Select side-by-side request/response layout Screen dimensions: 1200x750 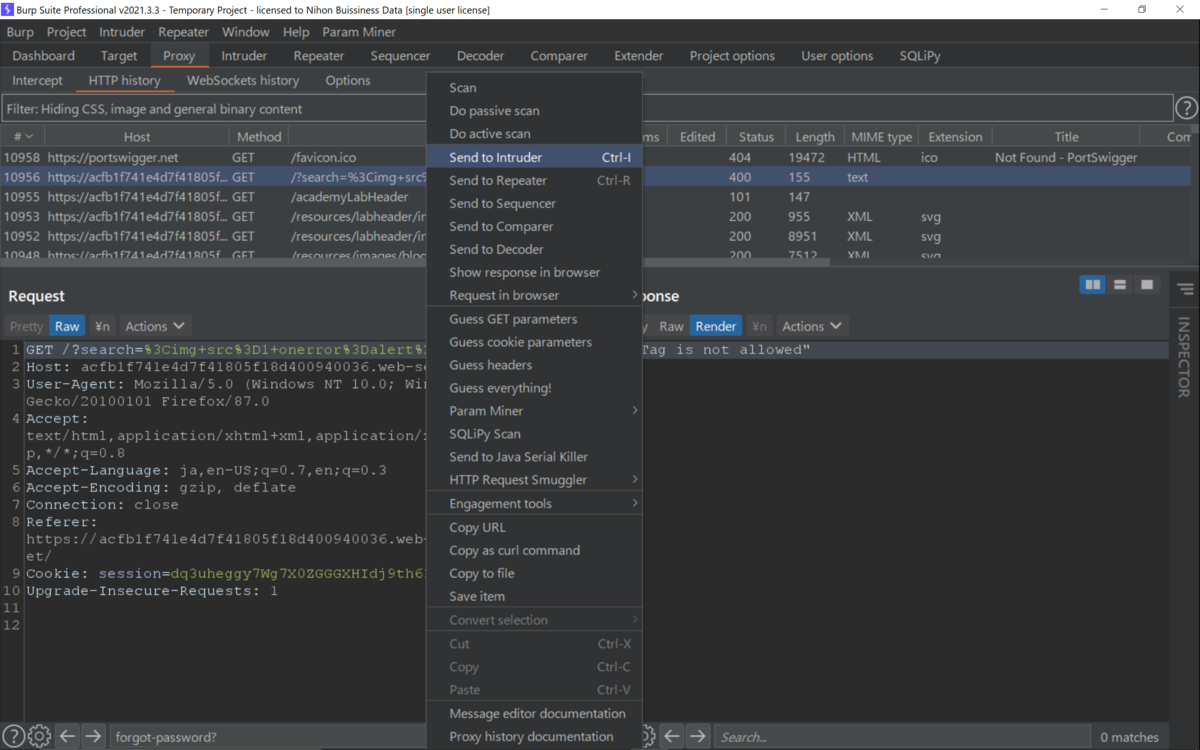[x=1093, y=285]
